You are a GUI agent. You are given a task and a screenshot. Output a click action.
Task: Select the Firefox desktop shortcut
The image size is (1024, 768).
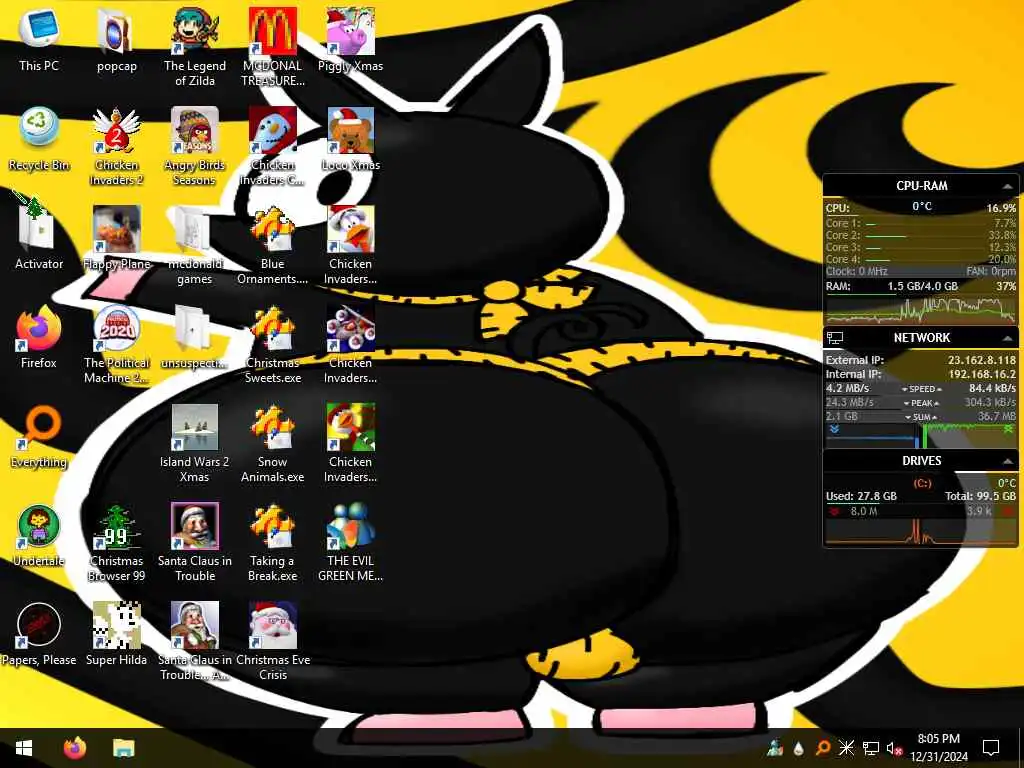(x=39, y=338)
